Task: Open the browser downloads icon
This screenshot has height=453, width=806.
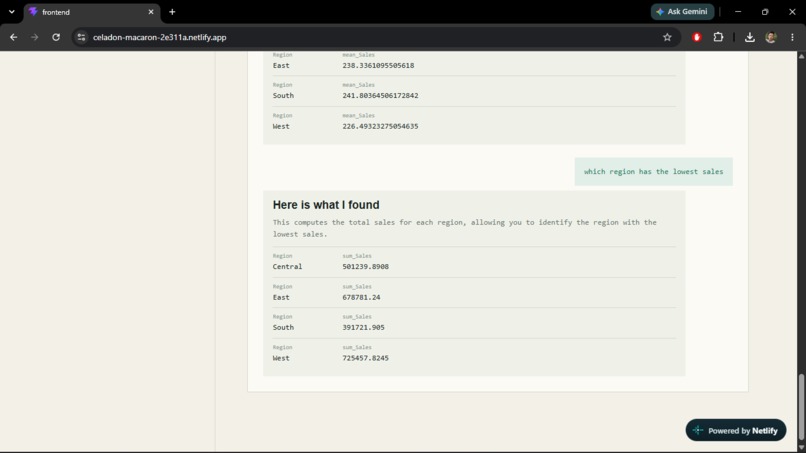Action: (x=749, y=37)
